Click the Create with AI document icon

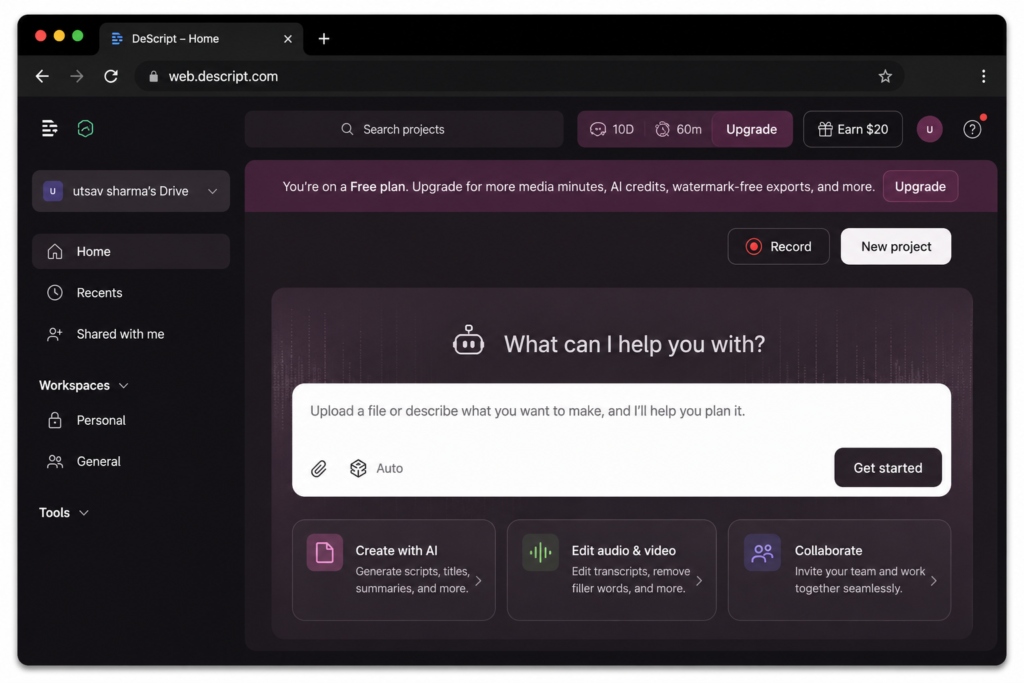point(325,552)
